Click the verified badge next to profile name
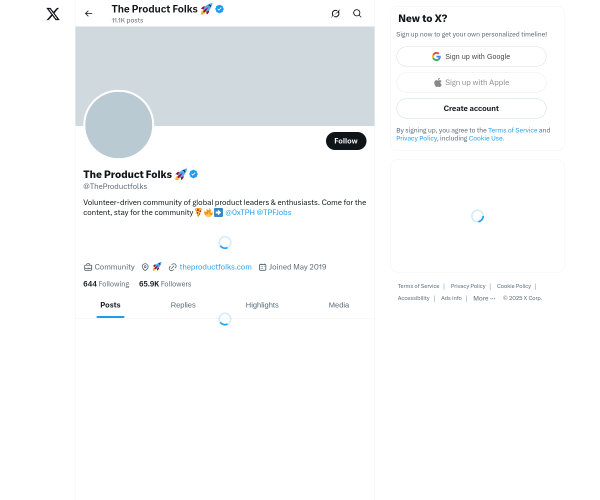This screenshot has height=500, width=600. coord(194,174)
